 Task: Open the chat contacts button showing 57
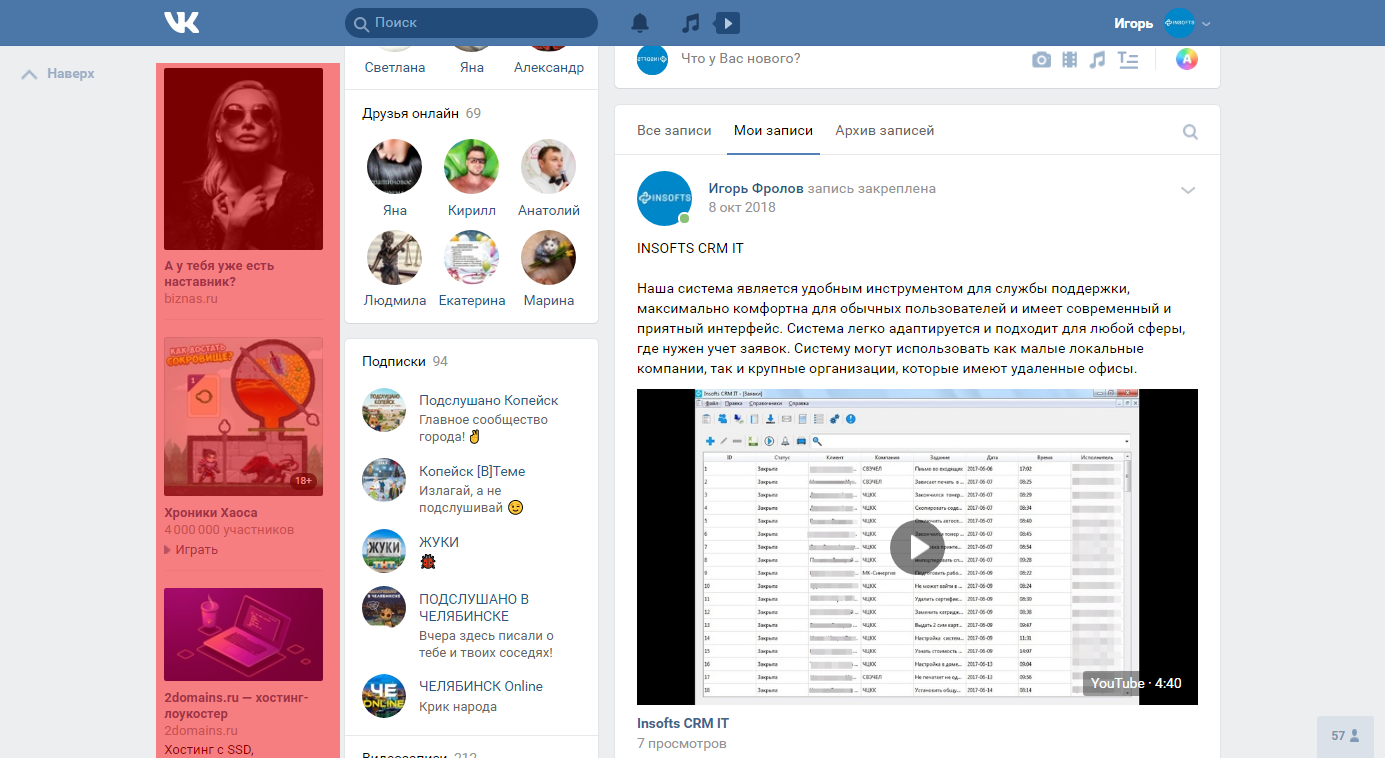(x=1346, y=736)
